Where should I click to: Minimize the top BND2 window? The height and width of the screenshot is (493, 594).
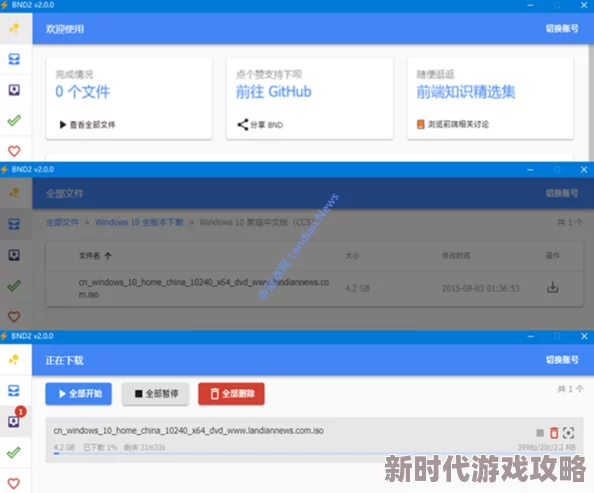point(530,5)
